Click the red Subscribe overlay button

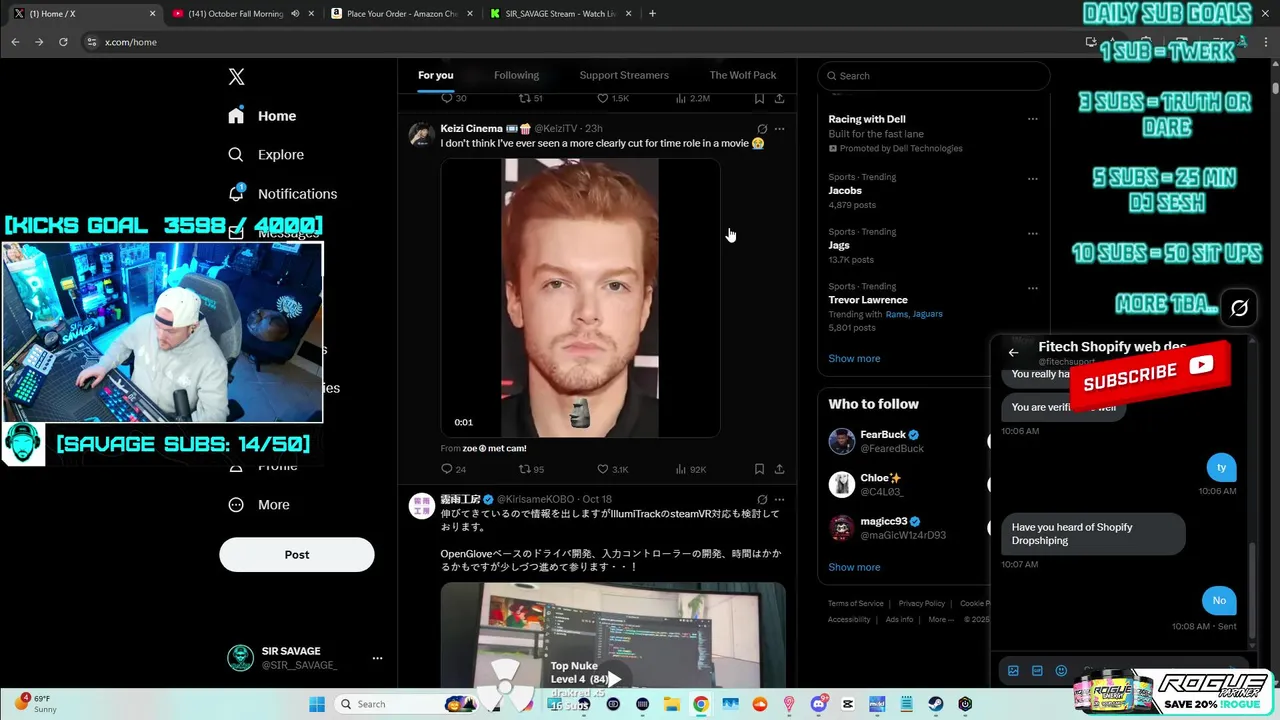pyautogui.click(x=1150, y=374)
